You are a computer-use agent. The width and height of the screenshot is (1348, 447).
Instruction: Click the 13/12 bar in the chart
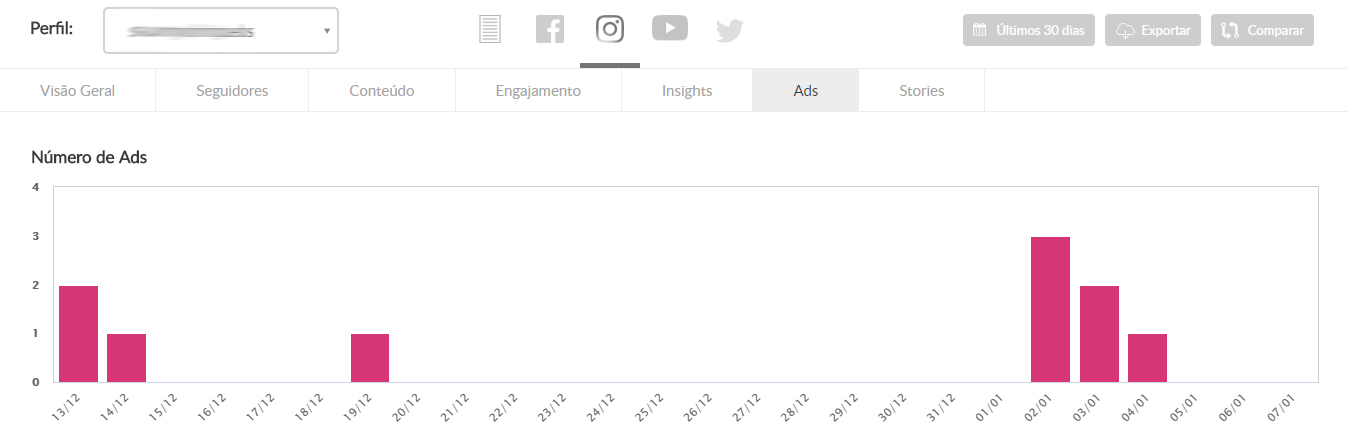pos(78,334)
